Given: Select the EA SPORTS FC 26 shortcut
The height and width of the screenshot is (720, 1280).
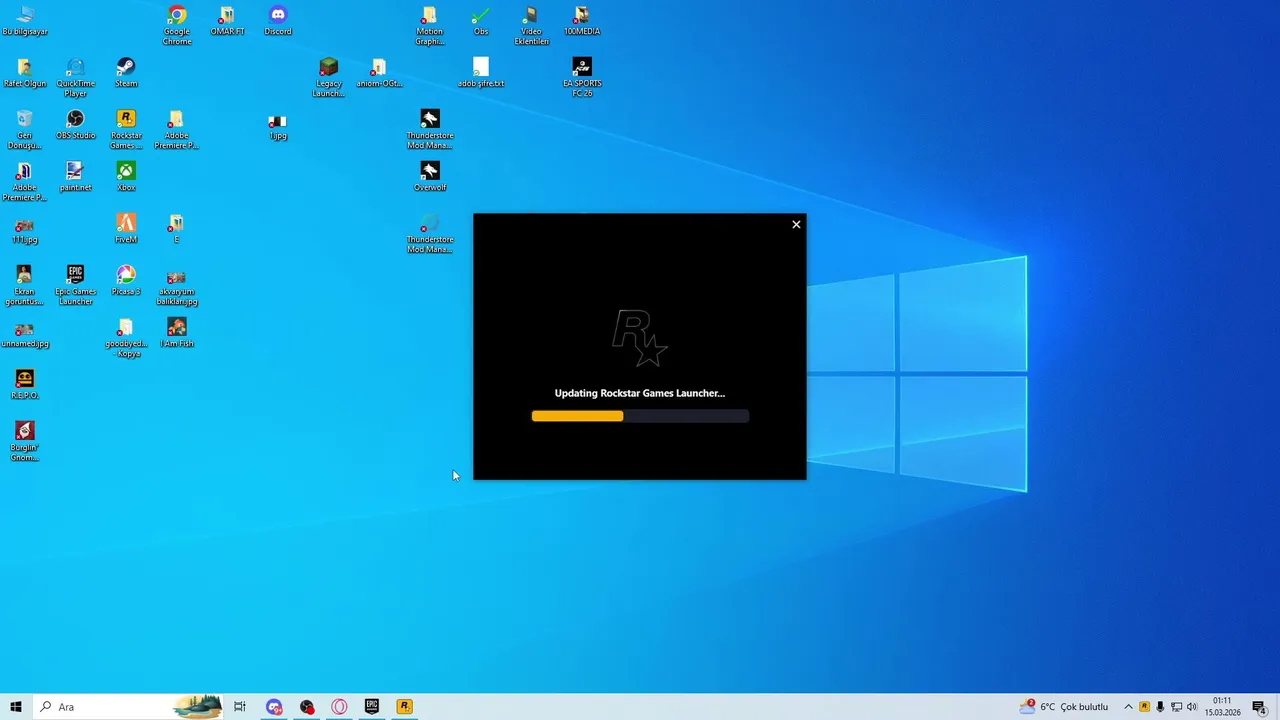Looking at the screenshot, I should (582, 77).
